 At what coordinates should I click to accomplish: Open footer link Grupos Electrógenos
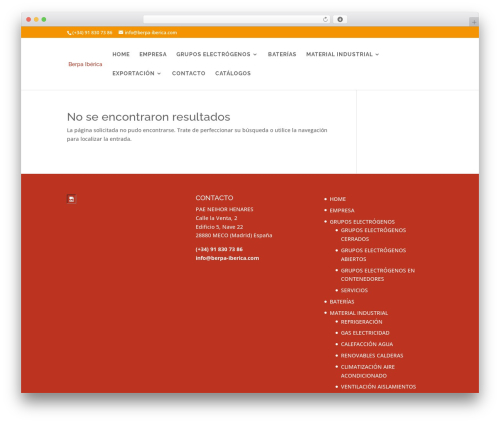[x=362, y=222]
